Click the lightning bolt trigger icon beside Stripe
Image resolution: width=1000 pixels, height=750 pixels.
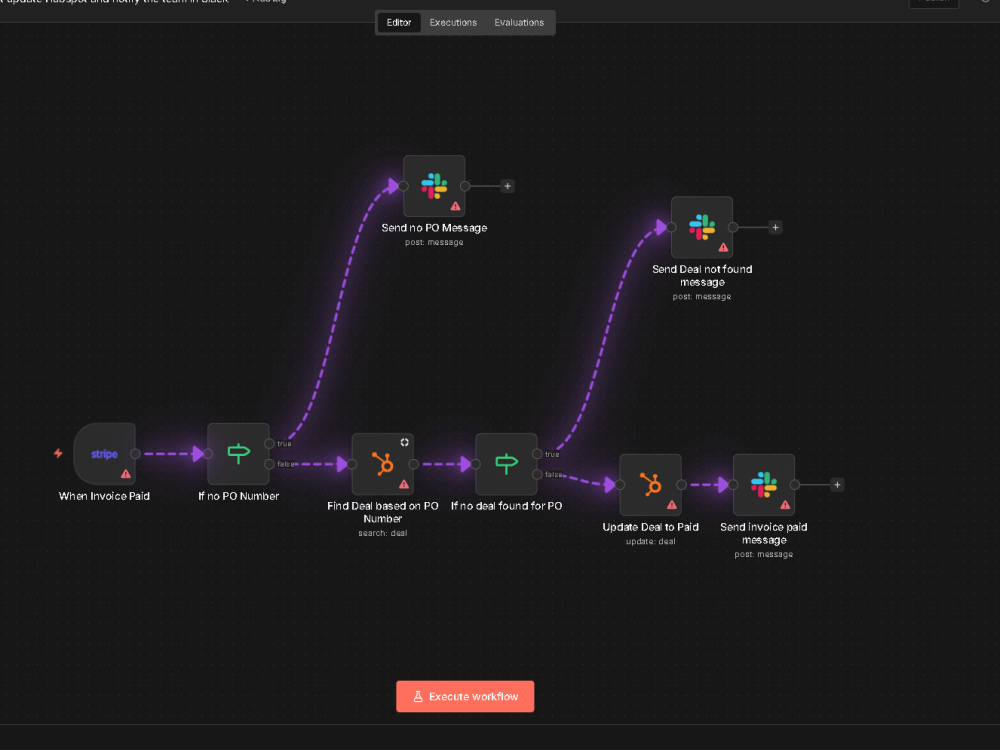pos(58,453)
